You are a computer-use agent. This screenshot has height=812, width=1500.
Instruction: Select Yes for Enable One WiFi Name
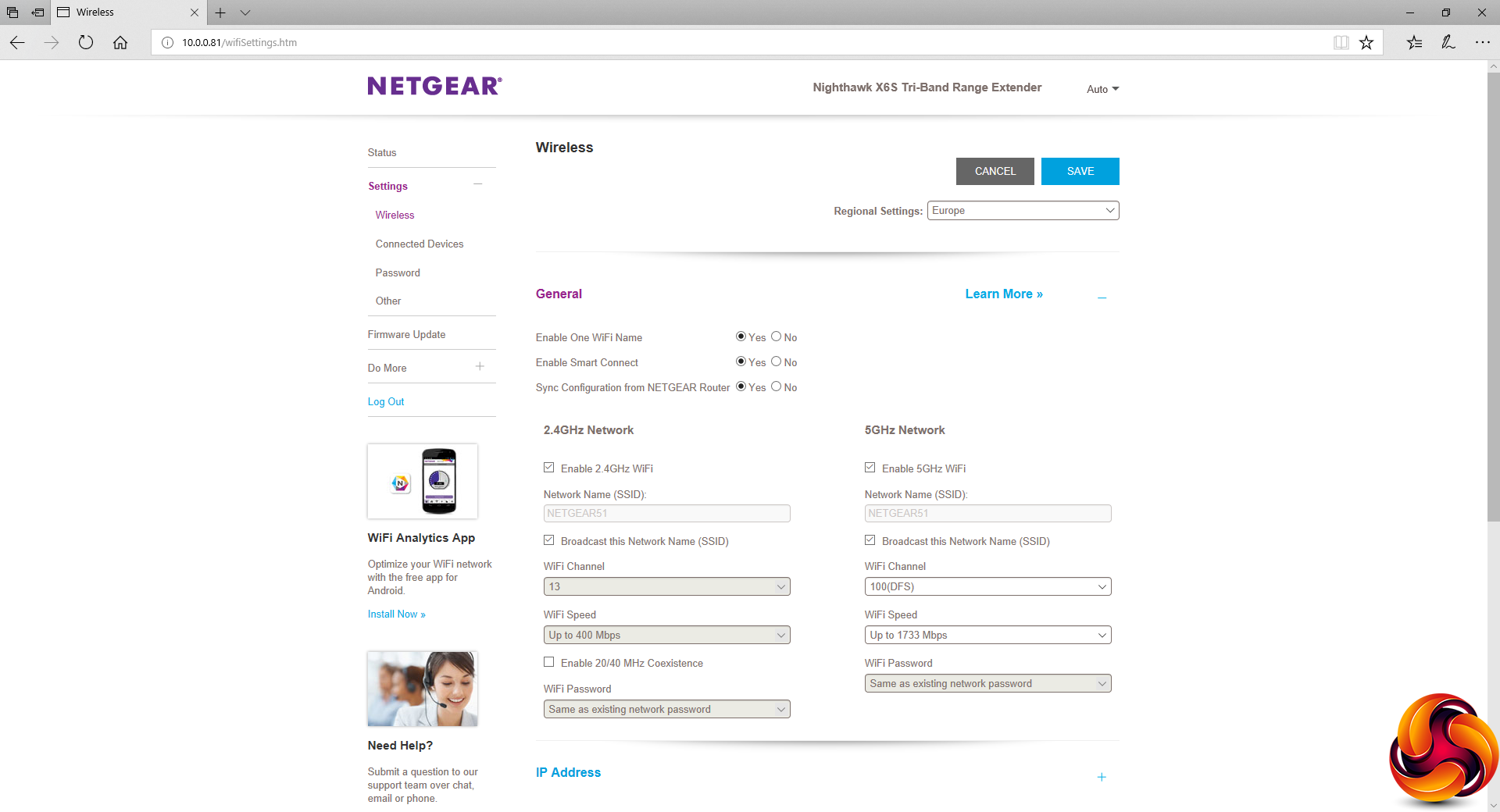741,337
